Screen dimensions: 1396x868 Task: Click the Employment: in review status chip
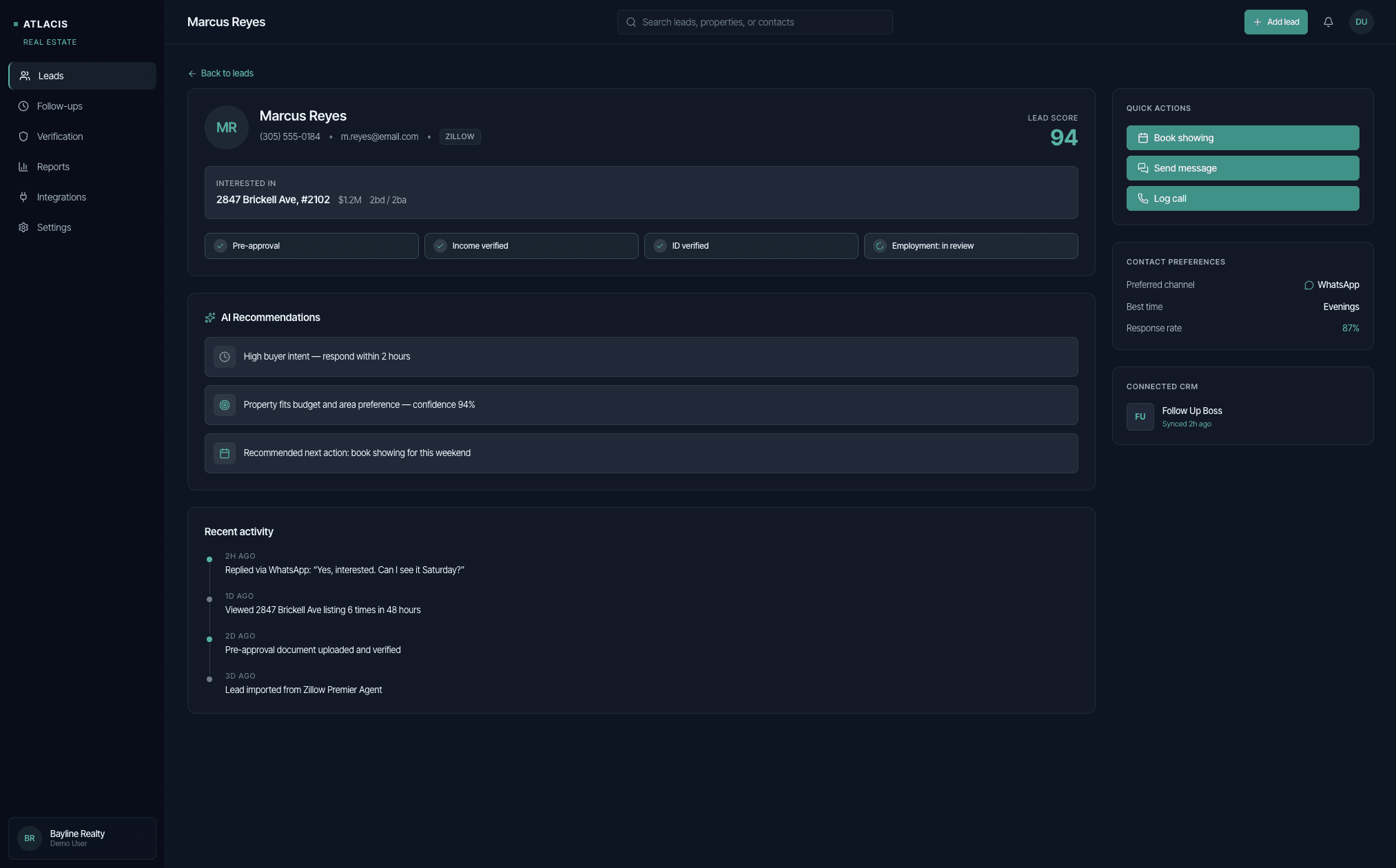pyautogui.click(x=970, y=245)
